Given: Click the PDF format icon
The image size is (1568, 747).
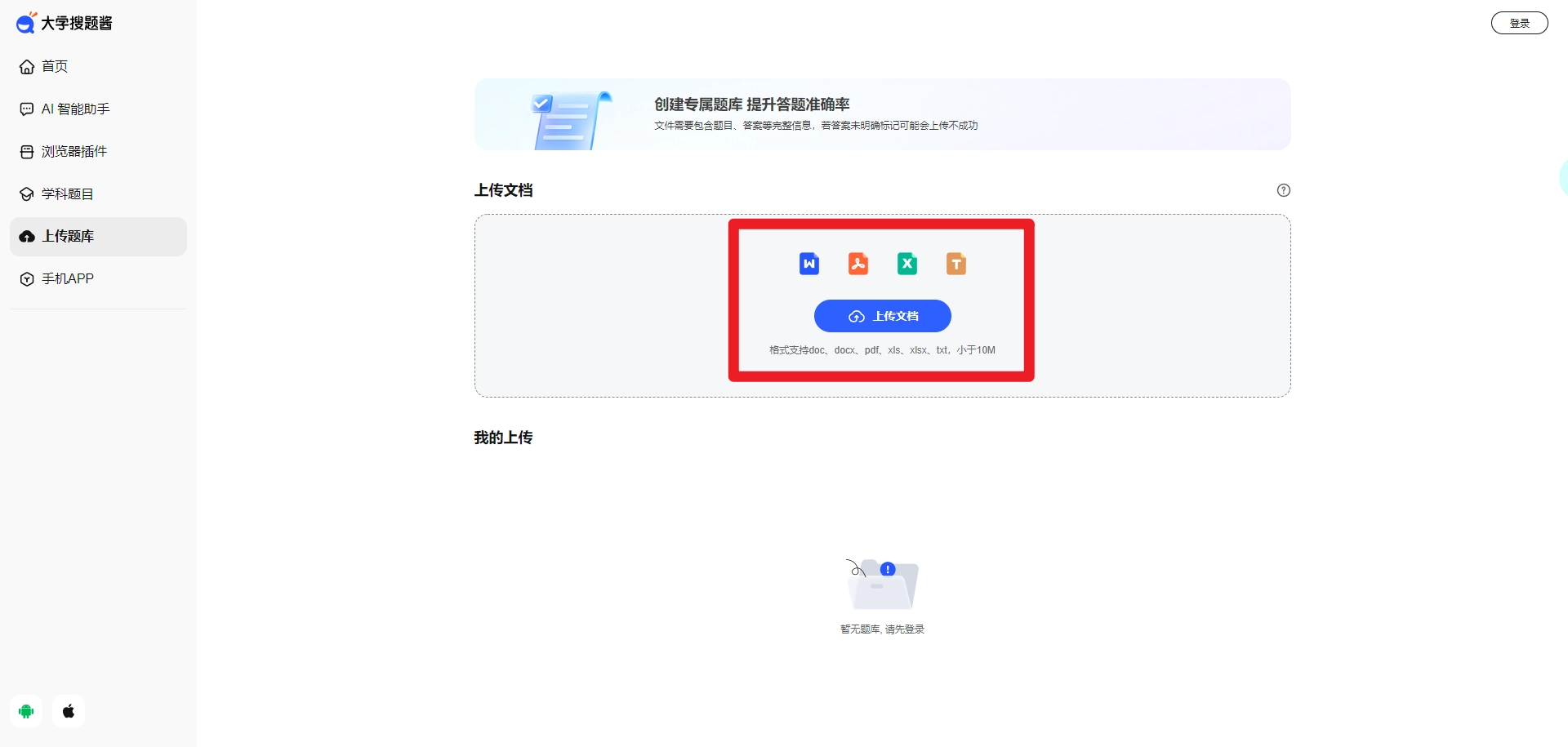Looking at the screenshot, I should coord(857,264).
